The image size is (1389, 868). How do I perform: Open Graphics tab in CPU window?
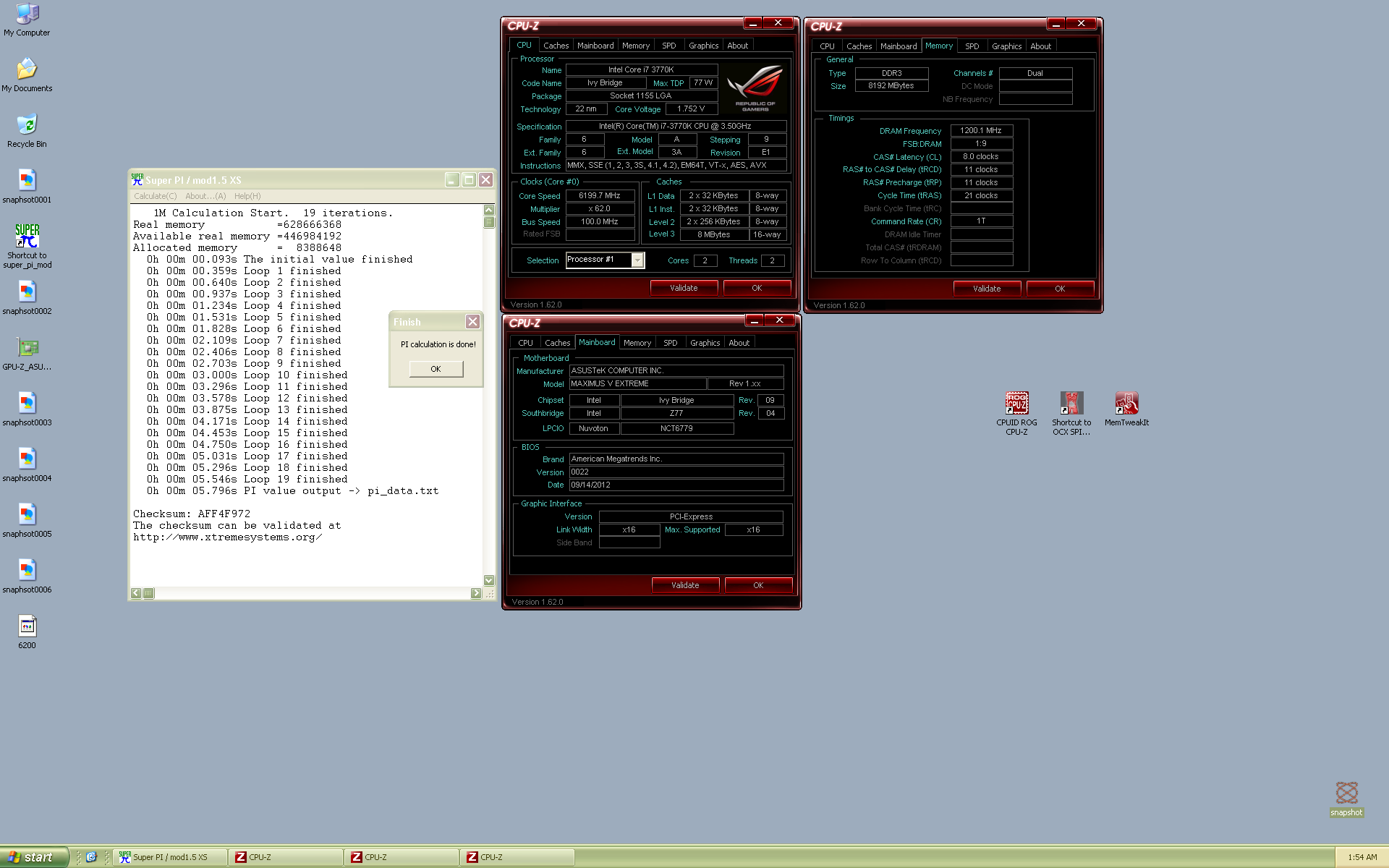pos(703,46)
